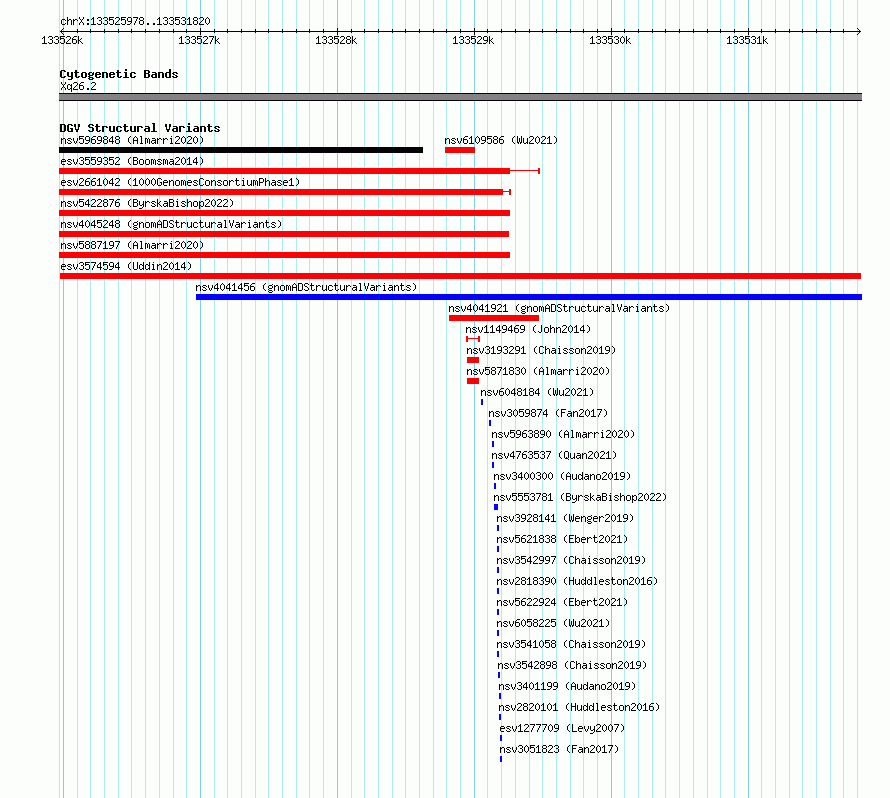The image size is (890, 798).
Task: Click nsv2820101 (Huddleston2016) label
Action: [x=579, y=707]
